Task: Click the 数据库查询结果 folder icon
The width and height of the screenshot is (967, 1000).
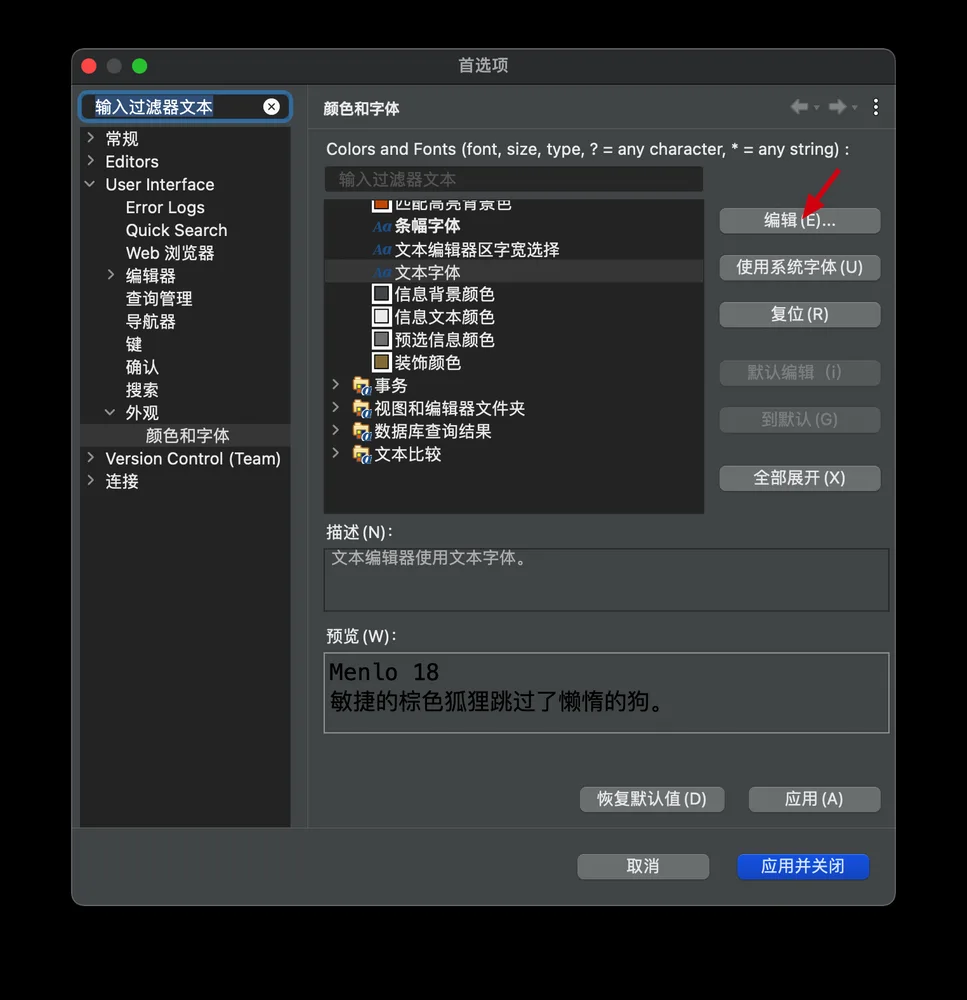Action: (362, 432)
